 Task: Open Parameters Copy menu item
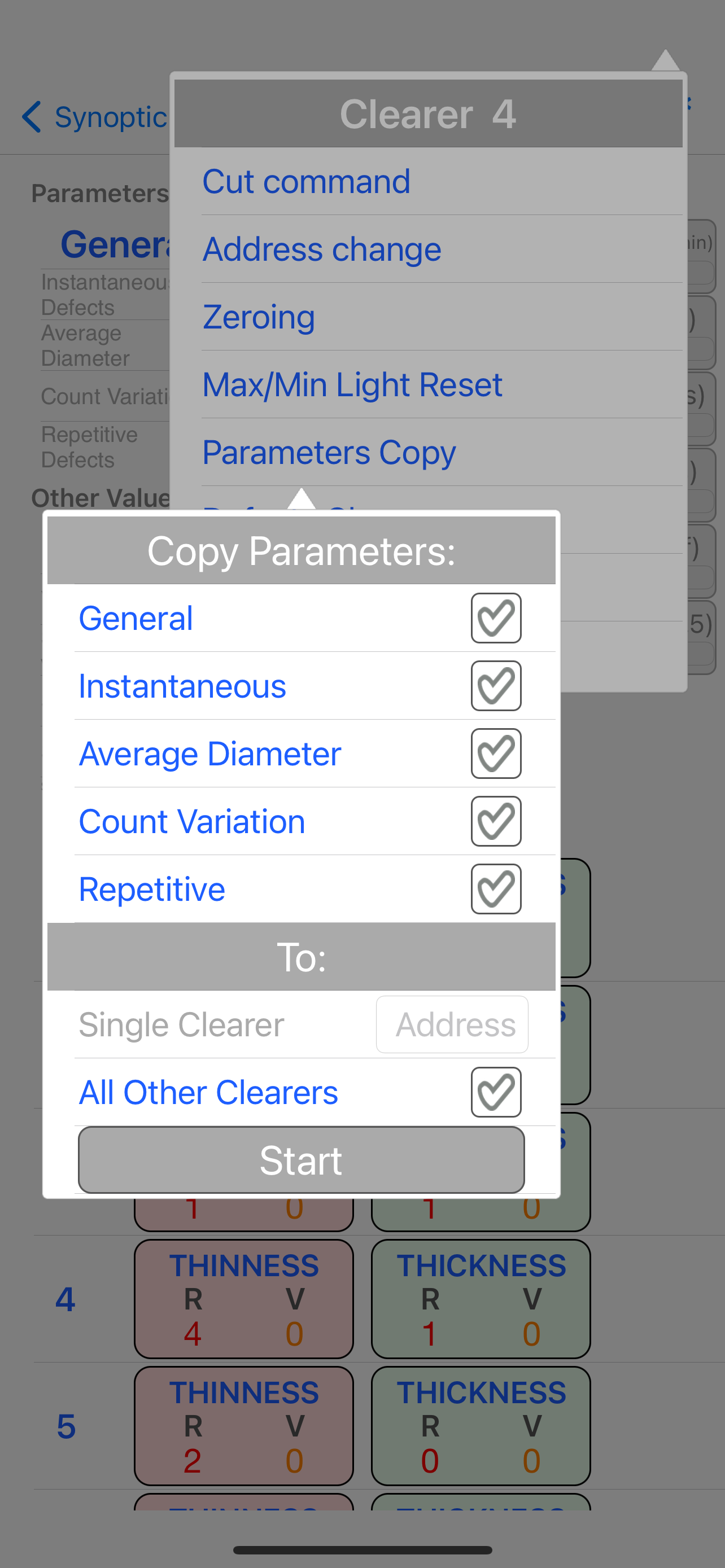[x=329, y=452]
